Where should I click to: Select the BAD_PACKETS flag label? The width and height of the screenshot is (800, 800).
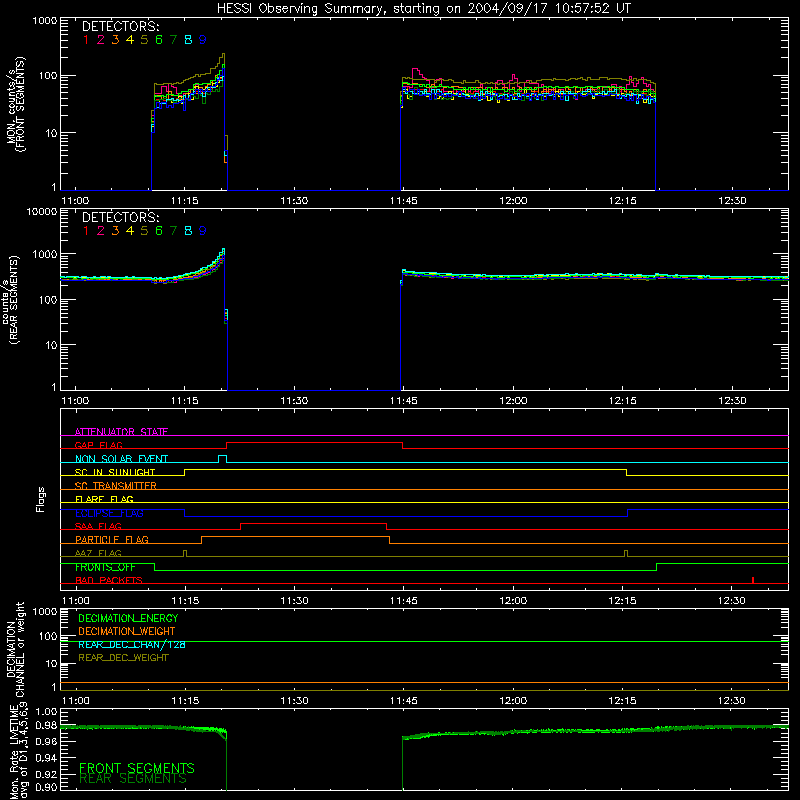click(109, 580)
